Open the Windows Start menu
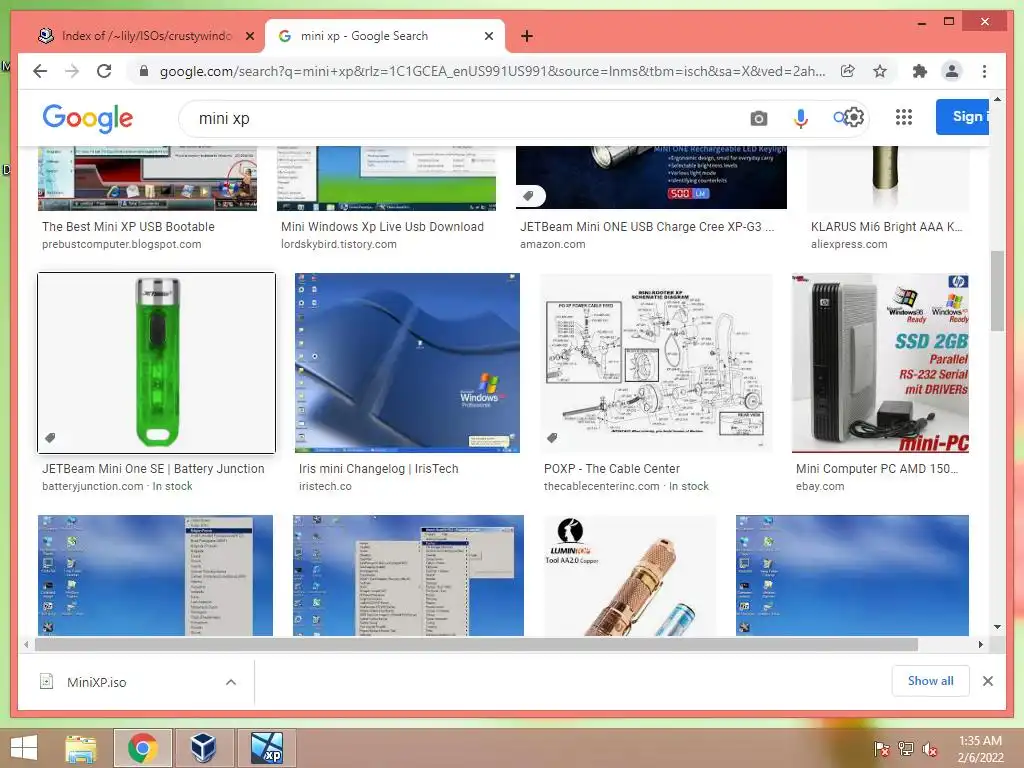This screenshot has width=1024, height=768. 24,748
